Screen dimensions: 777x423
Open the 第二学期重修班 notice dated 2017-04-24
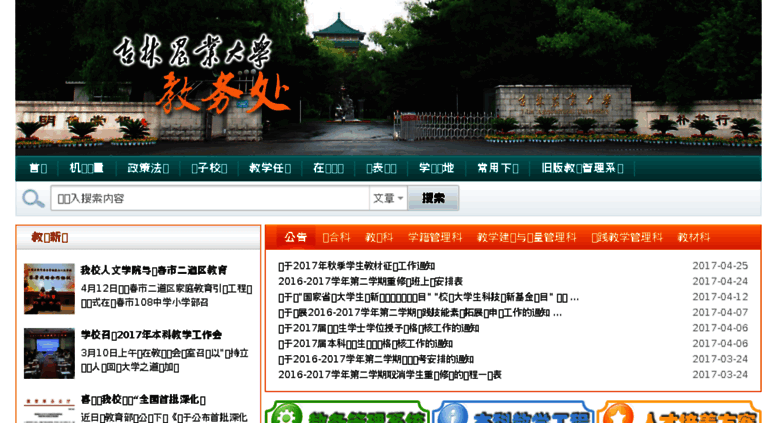point(370,281)
